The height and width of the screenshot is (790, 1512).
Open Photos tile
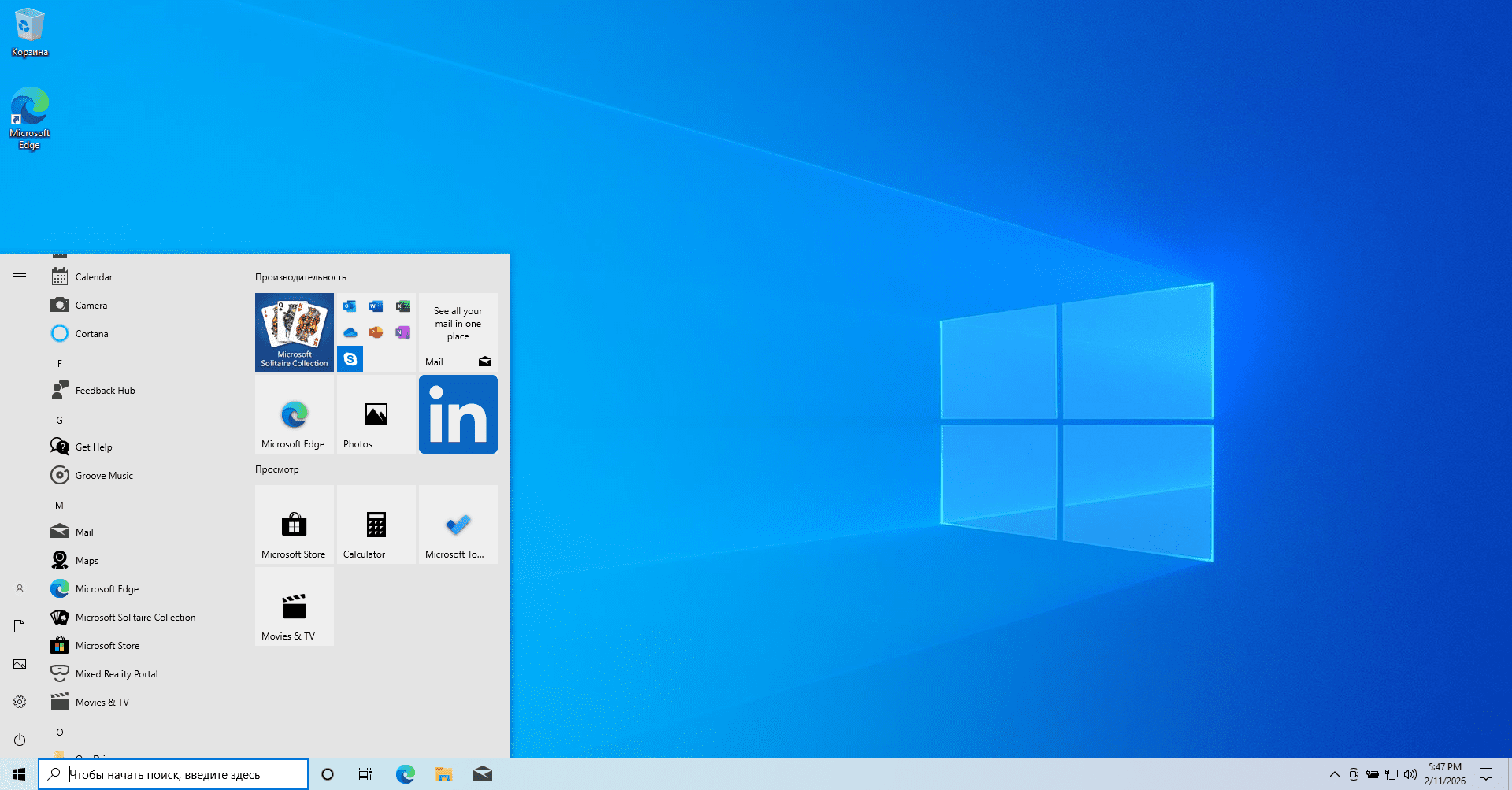pyautogui.click(x=376, y=414)
